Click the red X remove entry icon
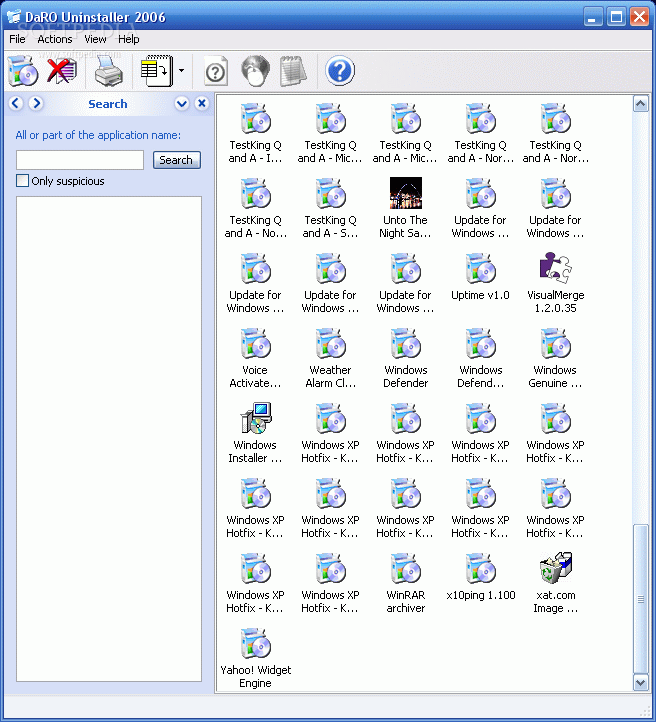 [x=62, y=71]
